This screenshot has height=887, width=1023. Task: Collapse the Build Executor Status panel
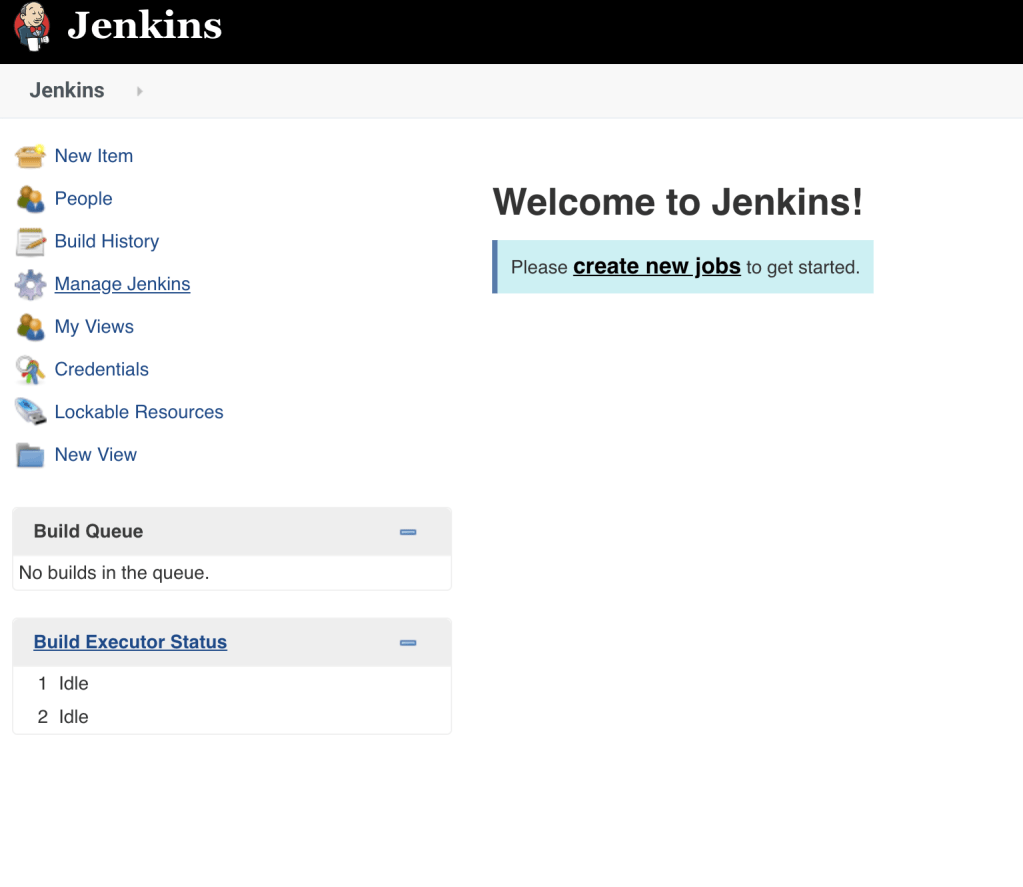point(407,642)
